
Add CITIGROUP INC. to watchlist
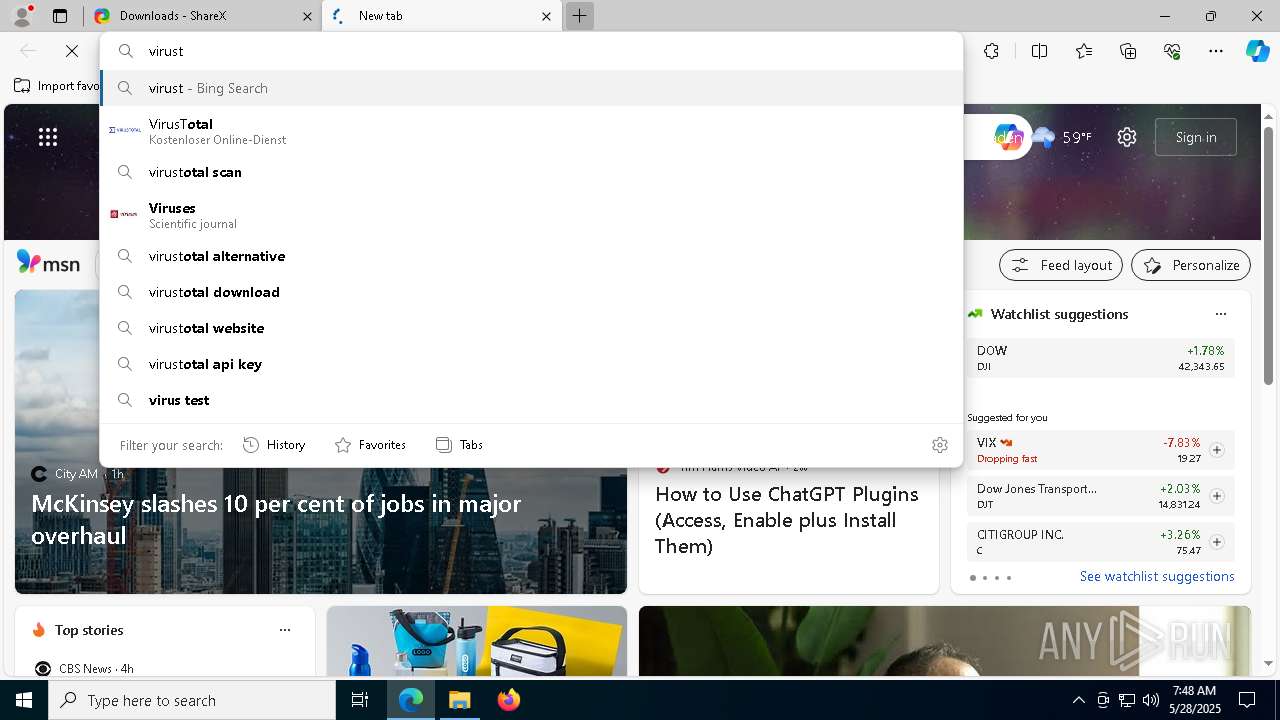[1217, 542]
